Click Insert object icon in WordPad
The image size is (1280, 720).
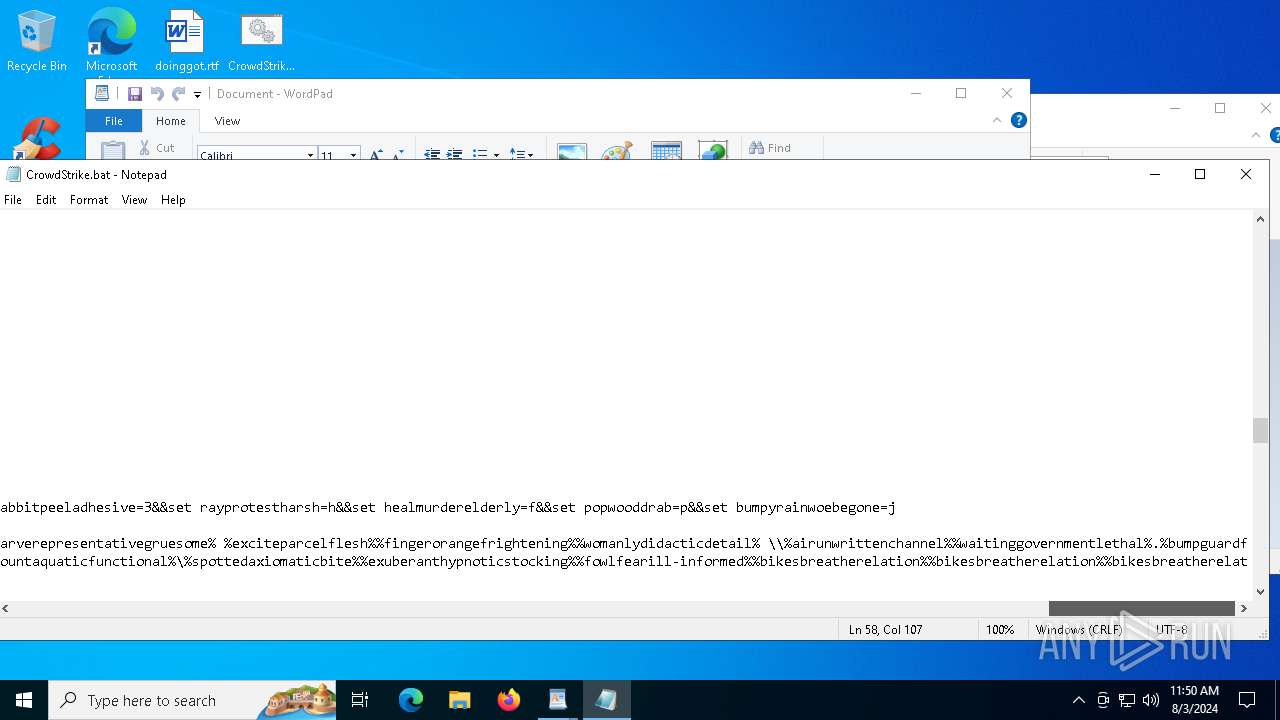point(712,150)
